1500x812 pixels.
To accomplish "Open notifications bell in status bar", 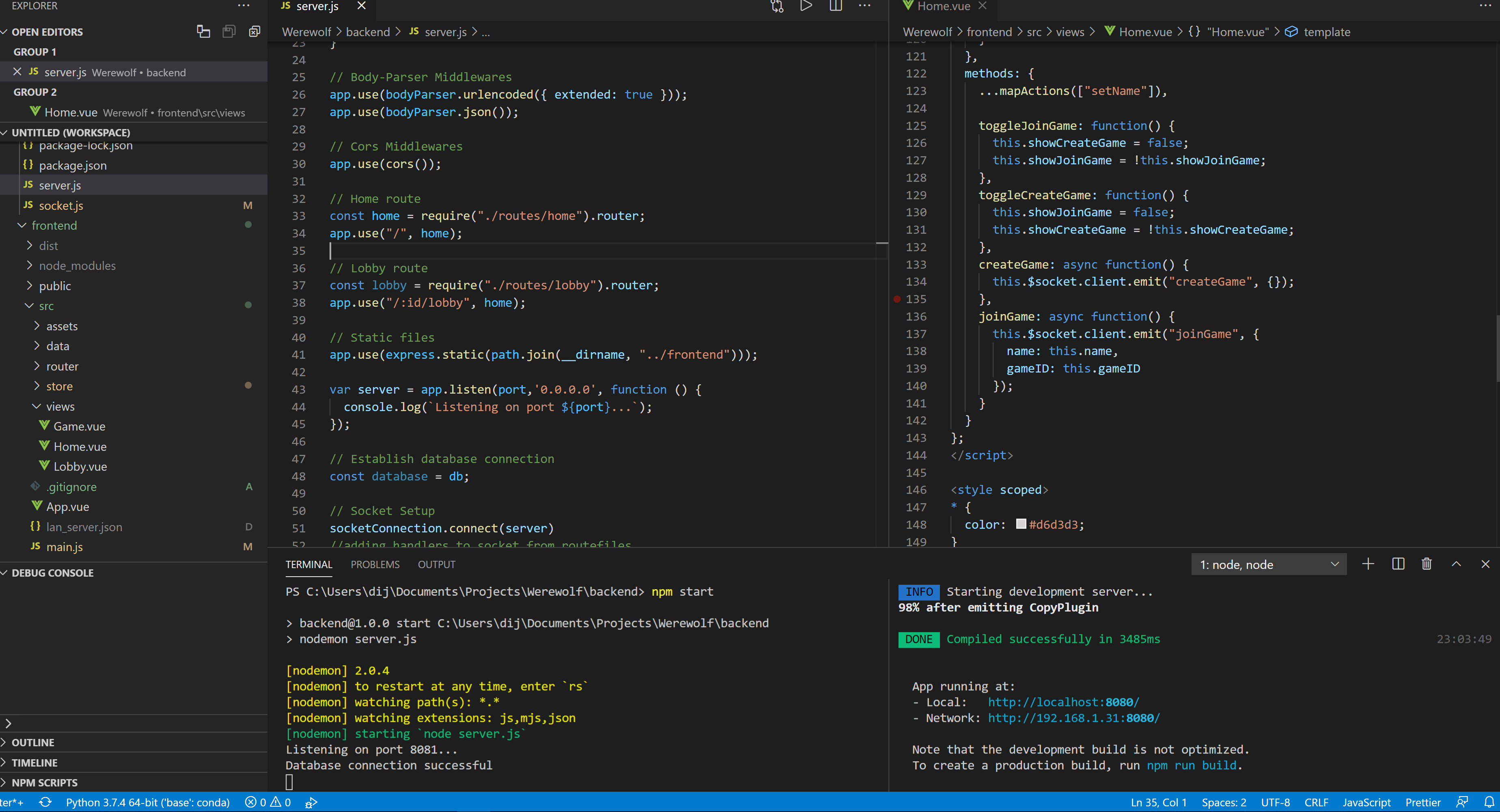I will (x=1489, y=802).
